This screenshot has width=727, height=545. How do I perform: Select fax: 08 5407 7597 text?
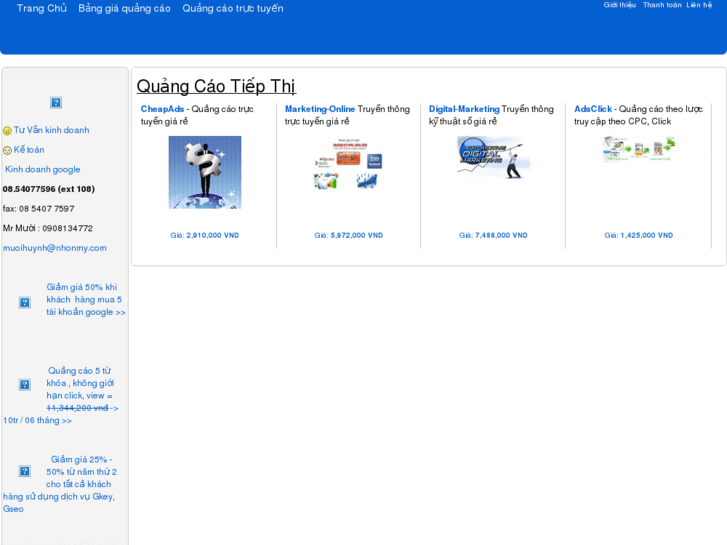tap(38, 209)
